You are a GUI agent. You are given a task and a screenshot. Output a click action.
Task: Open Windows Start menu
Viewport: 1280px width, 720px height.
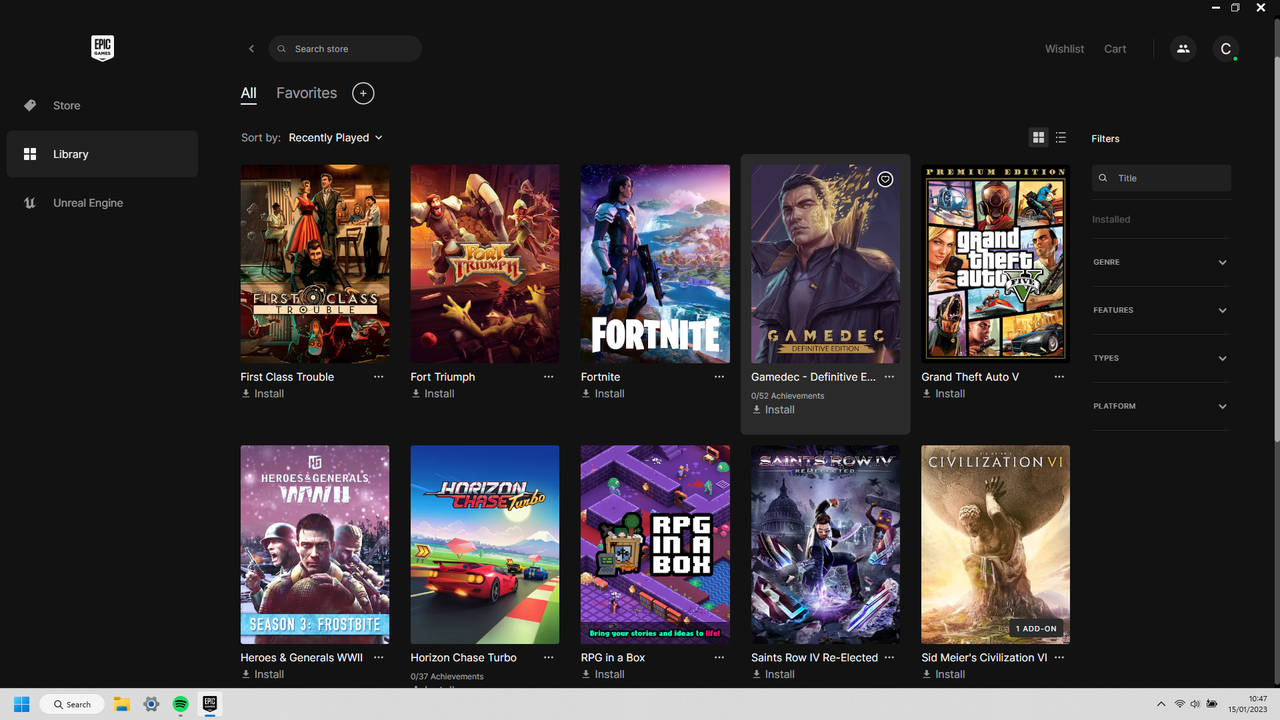[22, 704]
